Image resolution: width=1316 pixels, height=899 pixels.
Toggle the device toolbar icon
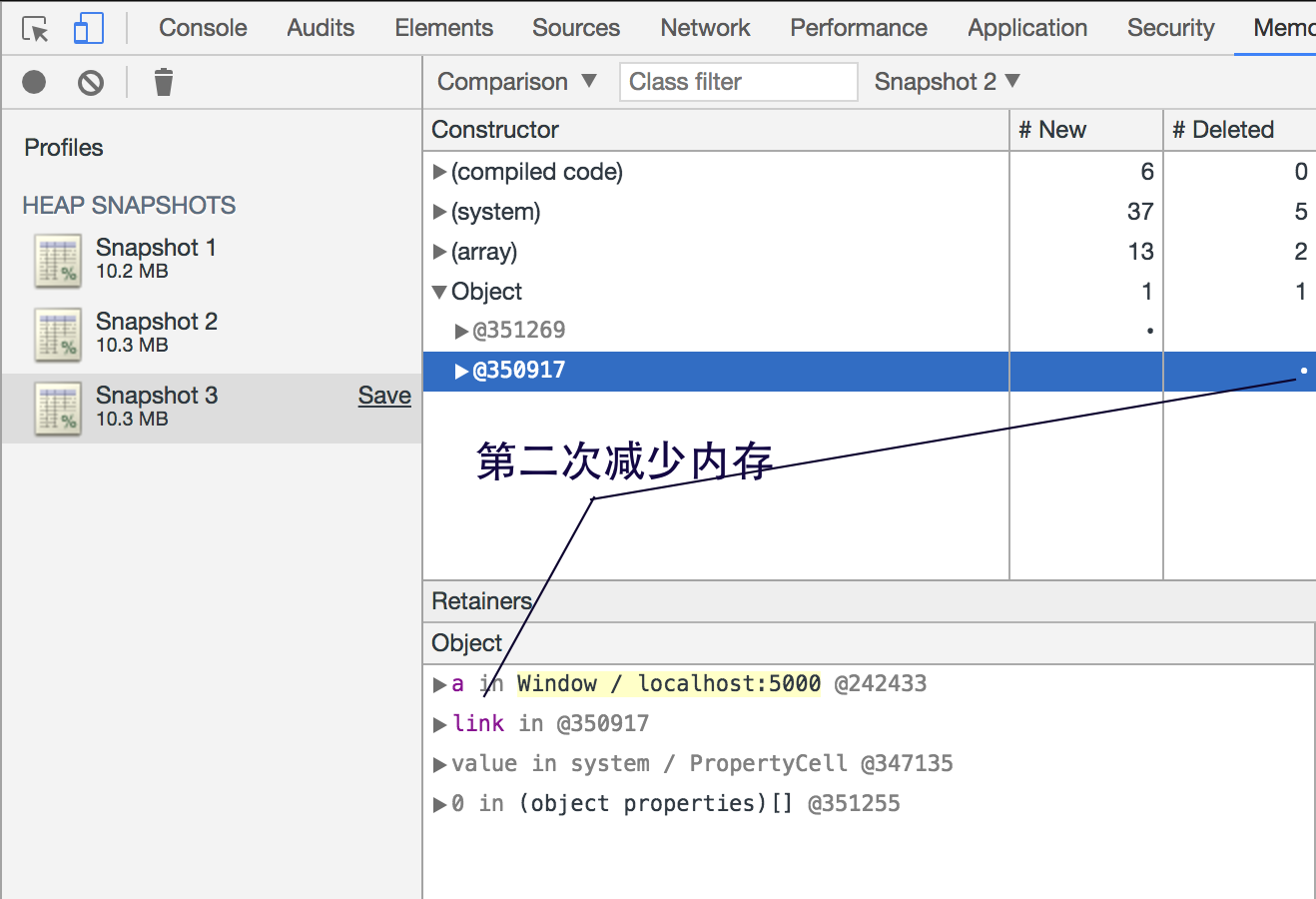click(x=89, y=28)
